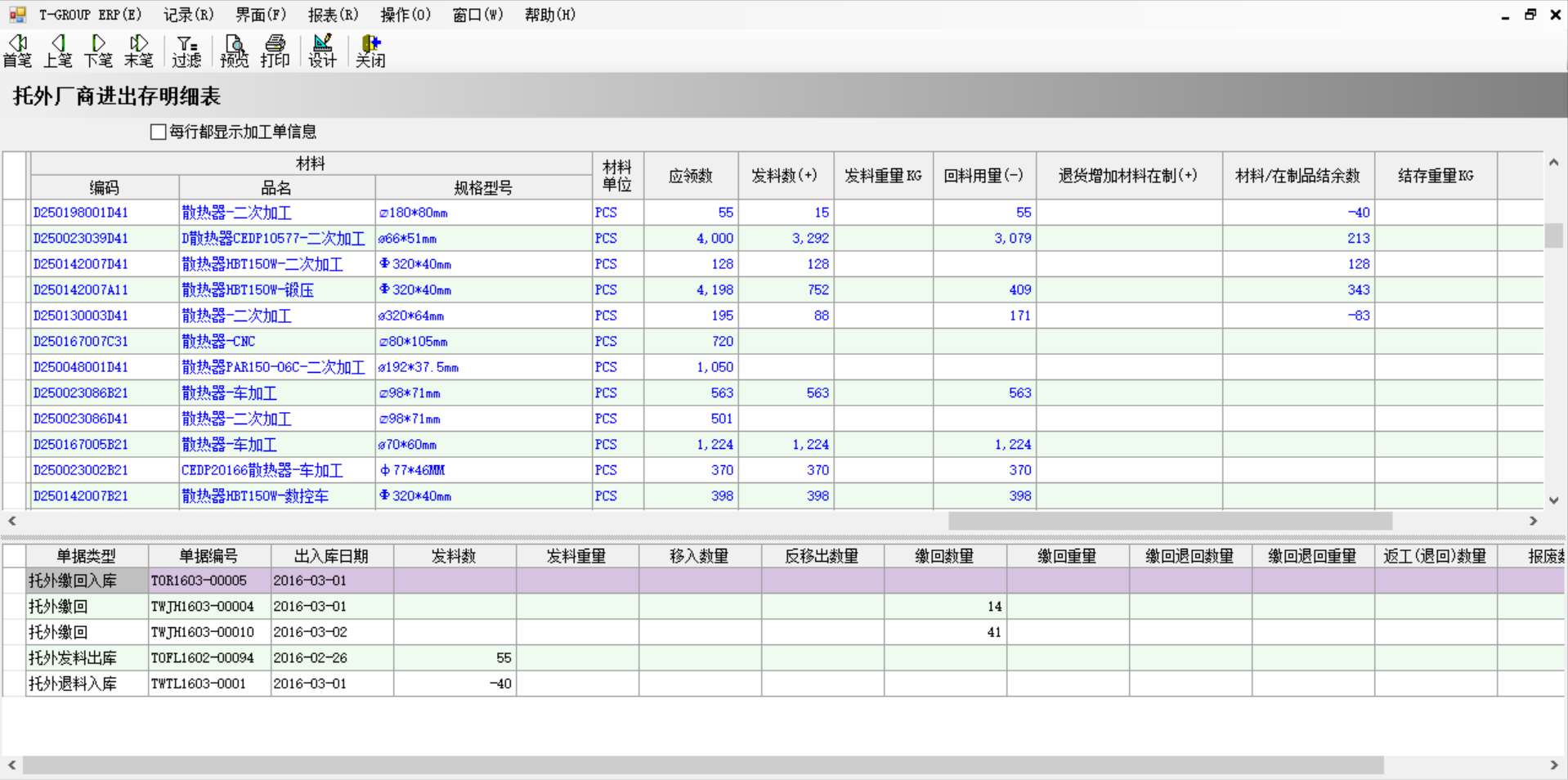Click lower table horizontal scrollbar thumb

point(703,765)
